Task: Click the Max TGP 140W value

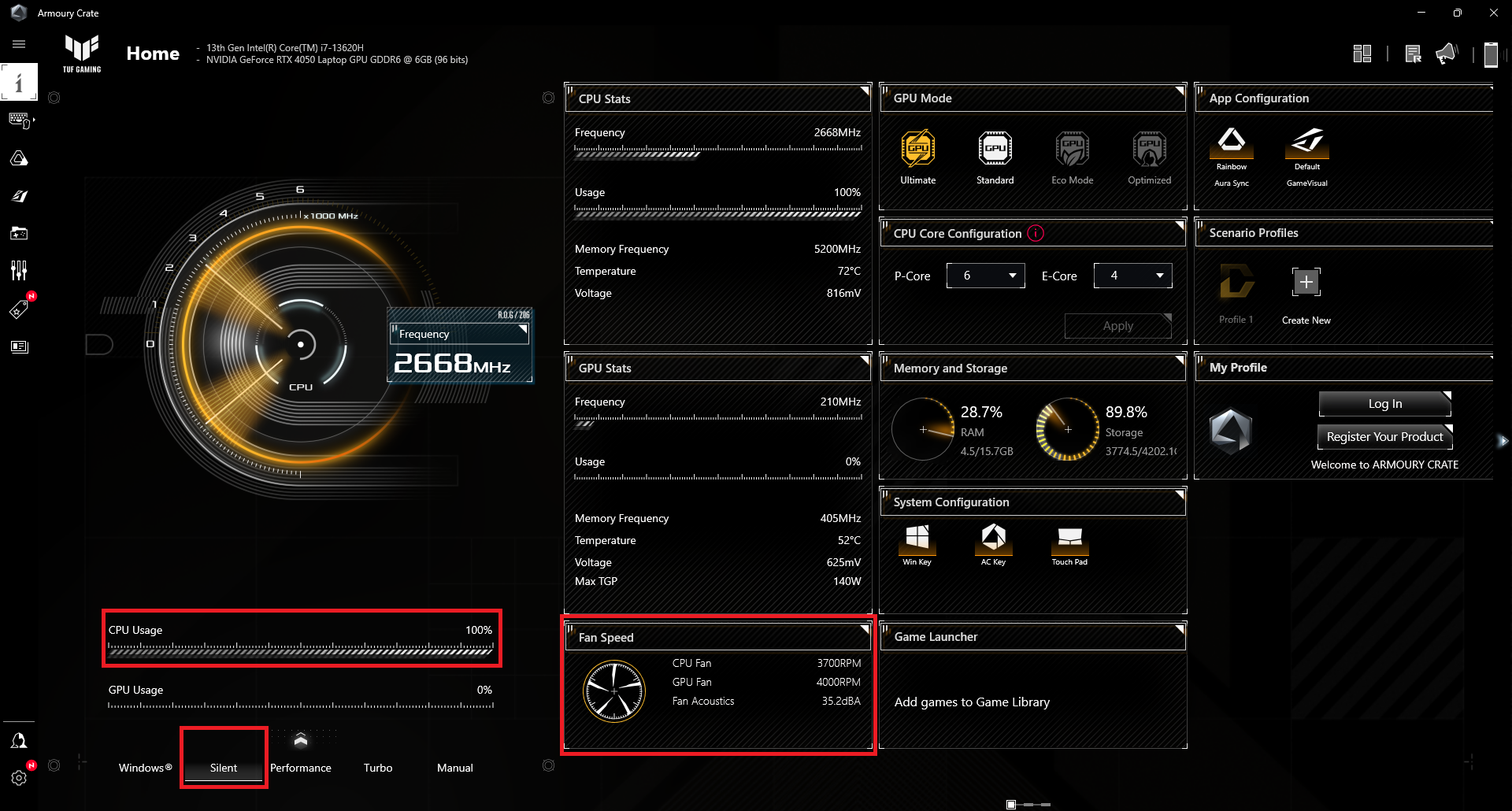Action: pos(847,581)
